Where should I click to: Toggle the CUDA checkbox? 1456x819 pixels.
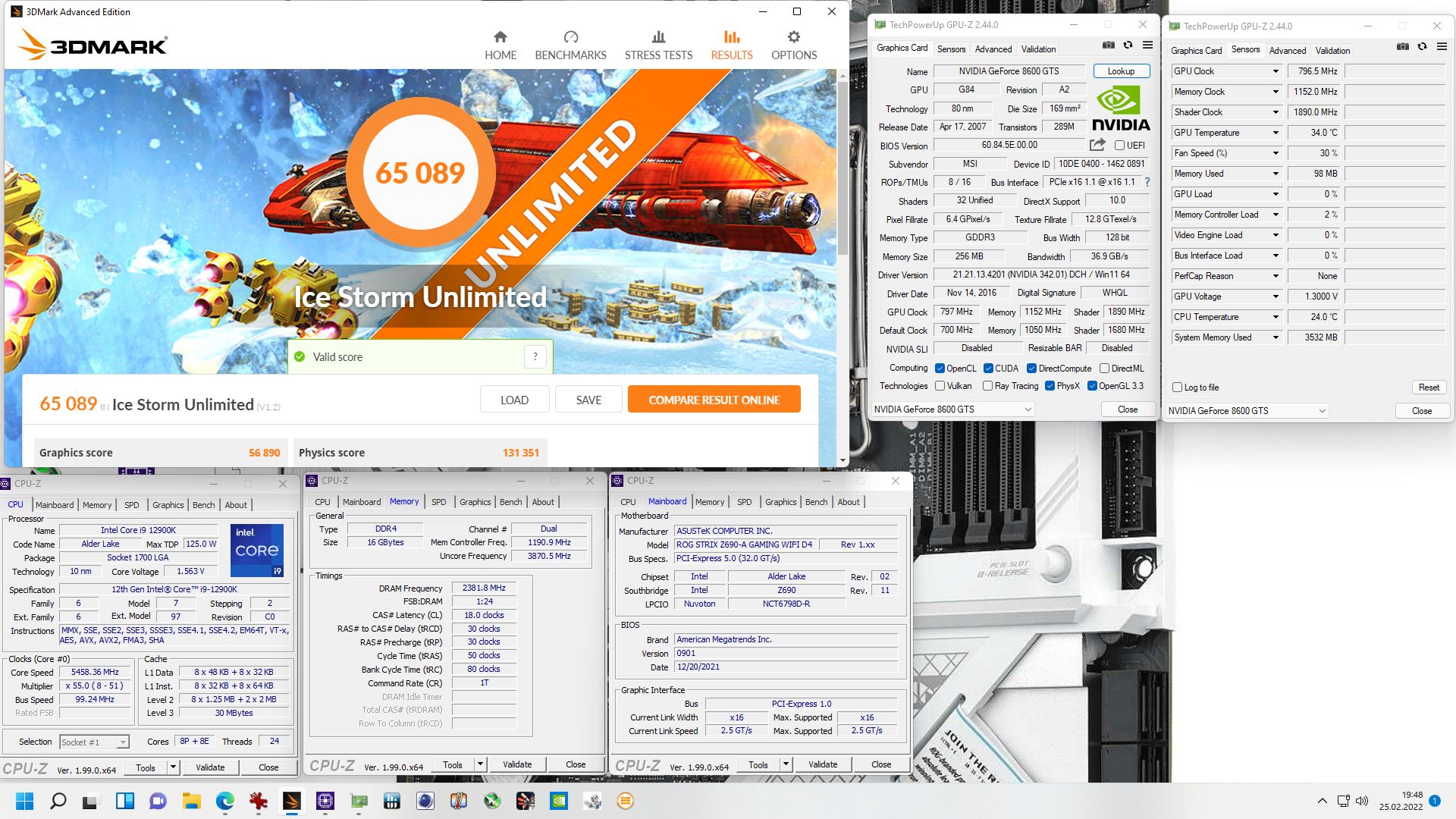coord(988,369)
